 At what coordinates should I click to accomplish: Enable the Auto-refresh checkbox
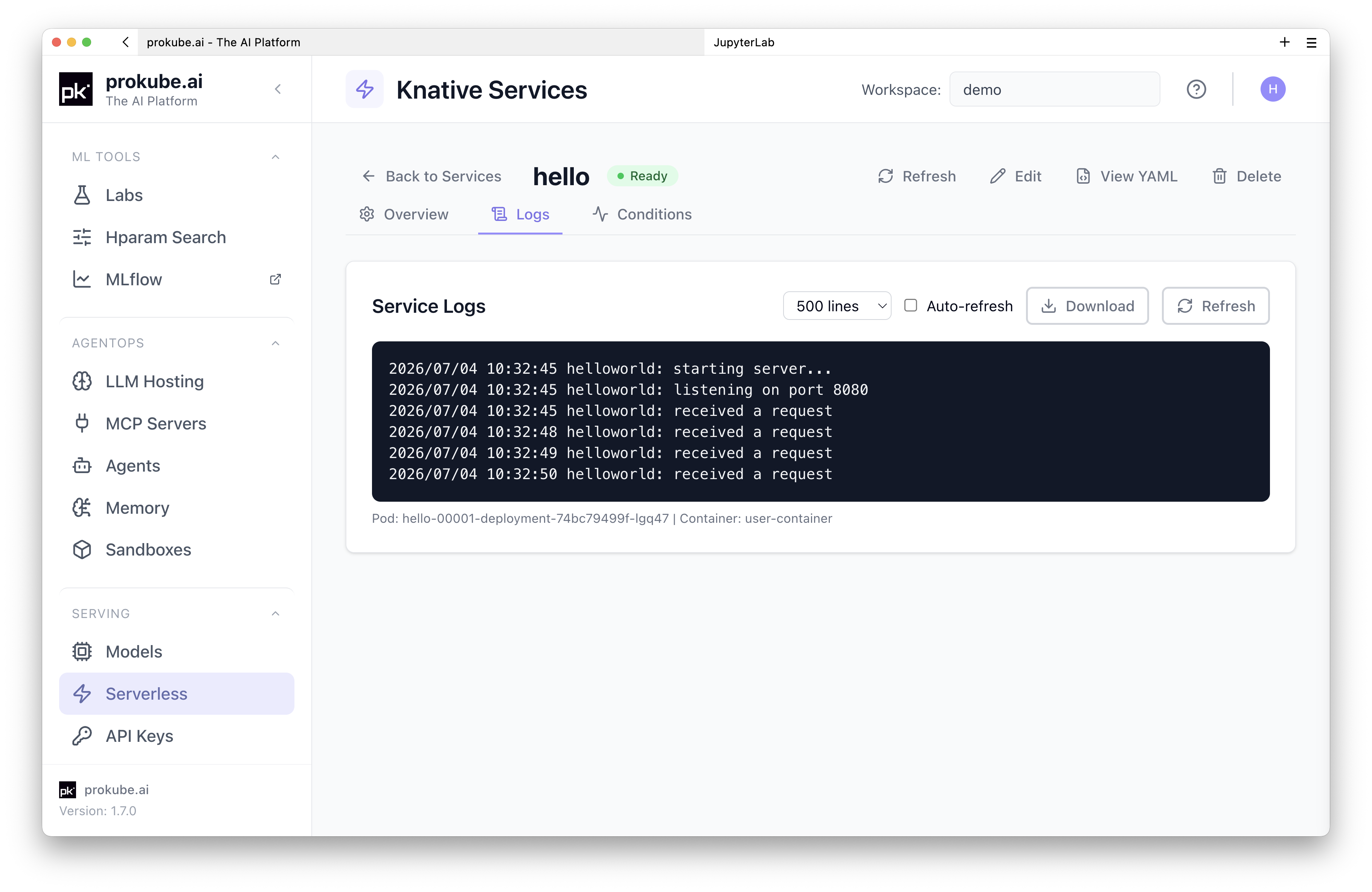pyautogui.click(x=911, y=305)
